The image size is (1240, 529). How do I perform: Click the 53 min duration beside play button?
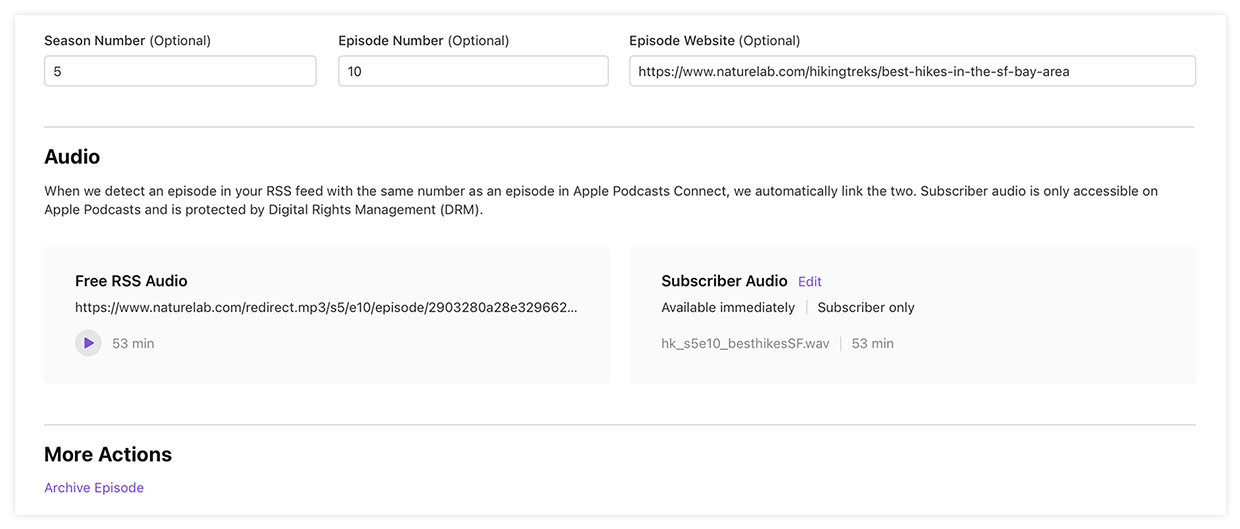point(133,343)
